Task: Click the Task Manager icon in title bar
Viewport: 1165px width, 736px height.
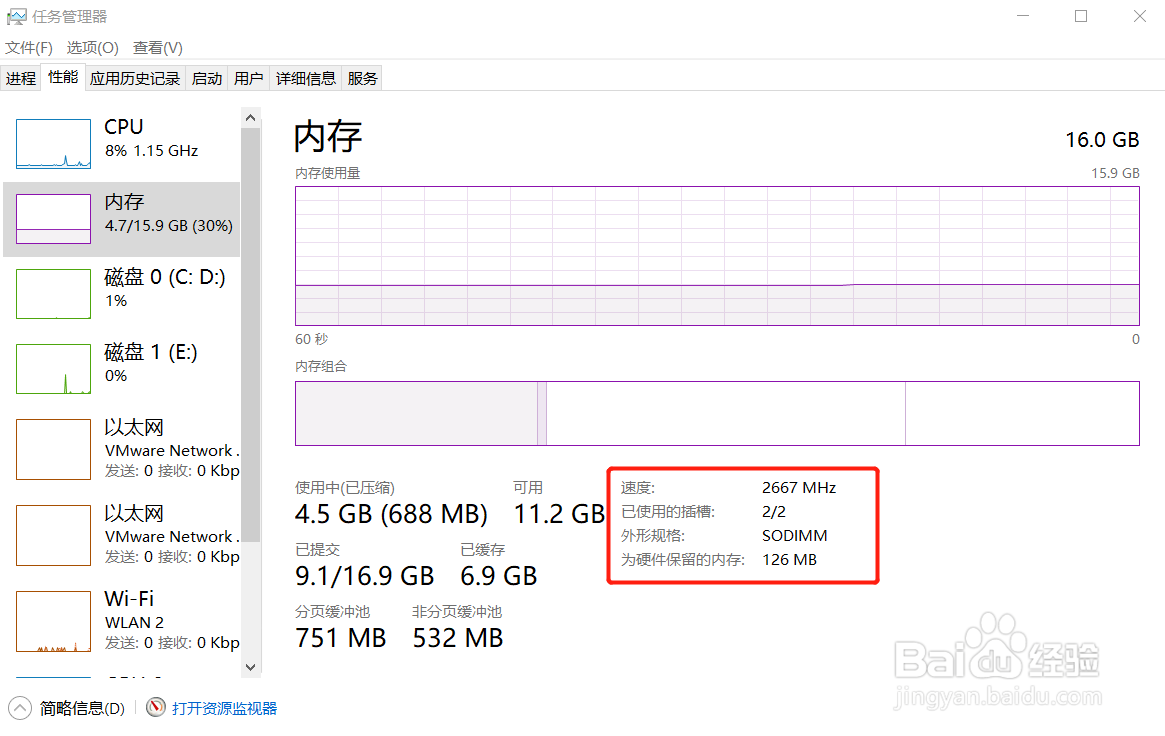Action: 16,16
